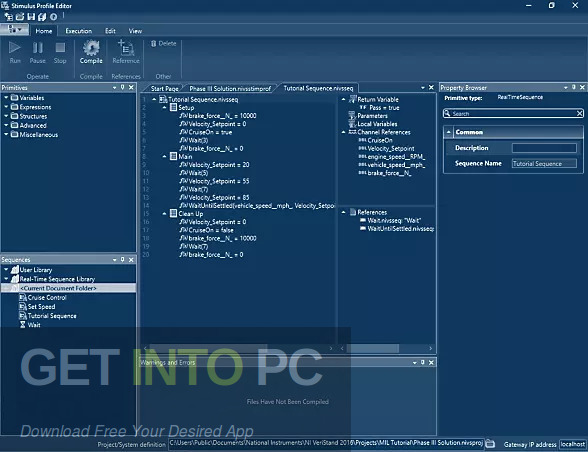Image resolution: width=588 pixels, height=452 pixels.
Task: Expand User Library in Sequences panel
Action: [6, 270]
